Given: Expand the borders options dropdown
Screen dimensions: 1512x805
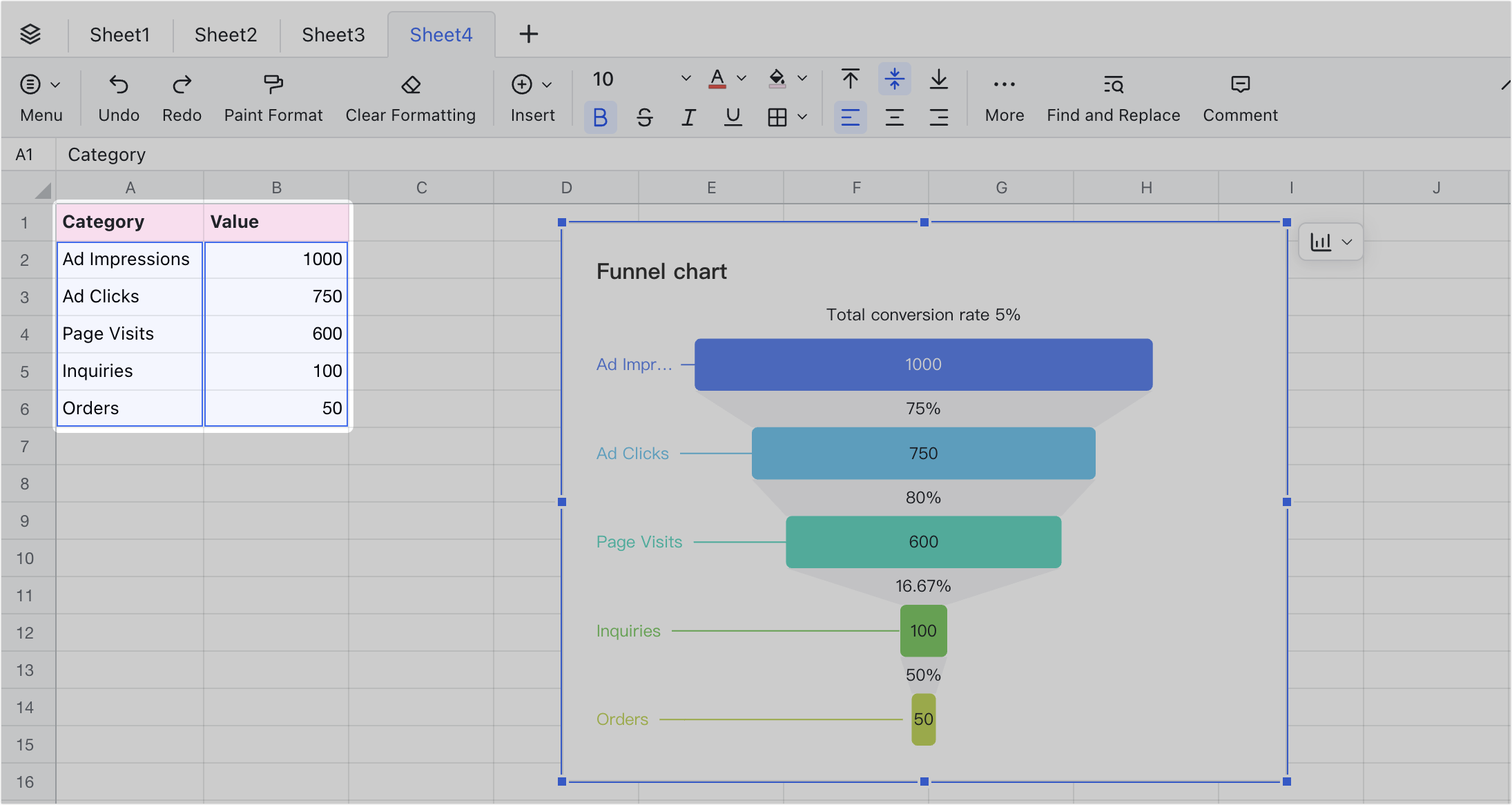Looking at the screenshot, I should coord(802,117).
